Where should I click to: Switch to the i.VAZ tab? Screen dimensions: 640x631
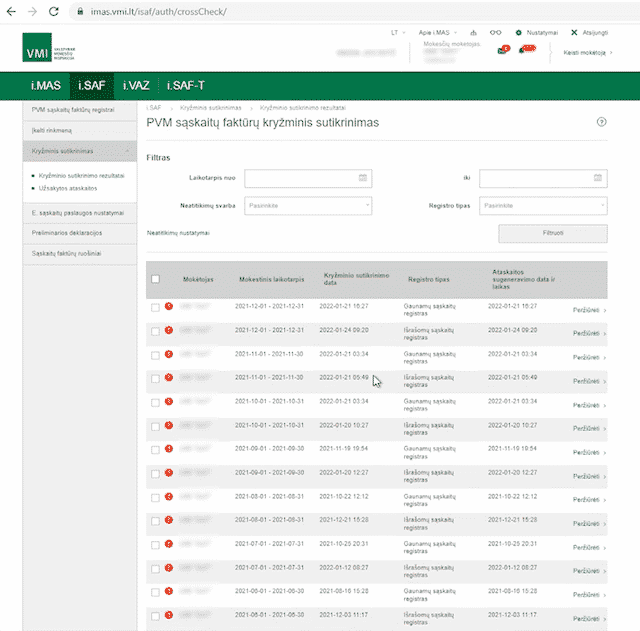point(135,86)
